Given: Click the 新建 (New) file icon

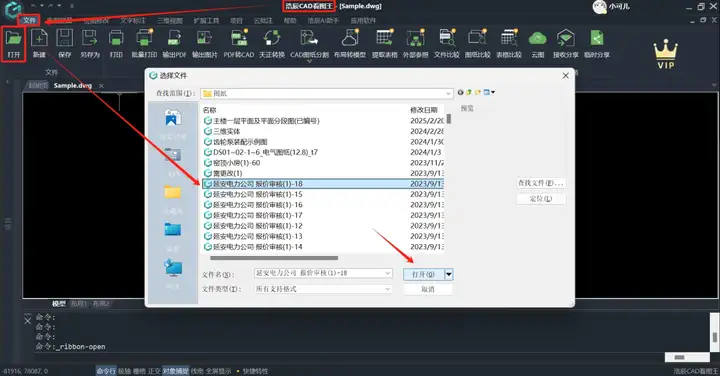Looking at the screenshot, I should click(39, 38).
